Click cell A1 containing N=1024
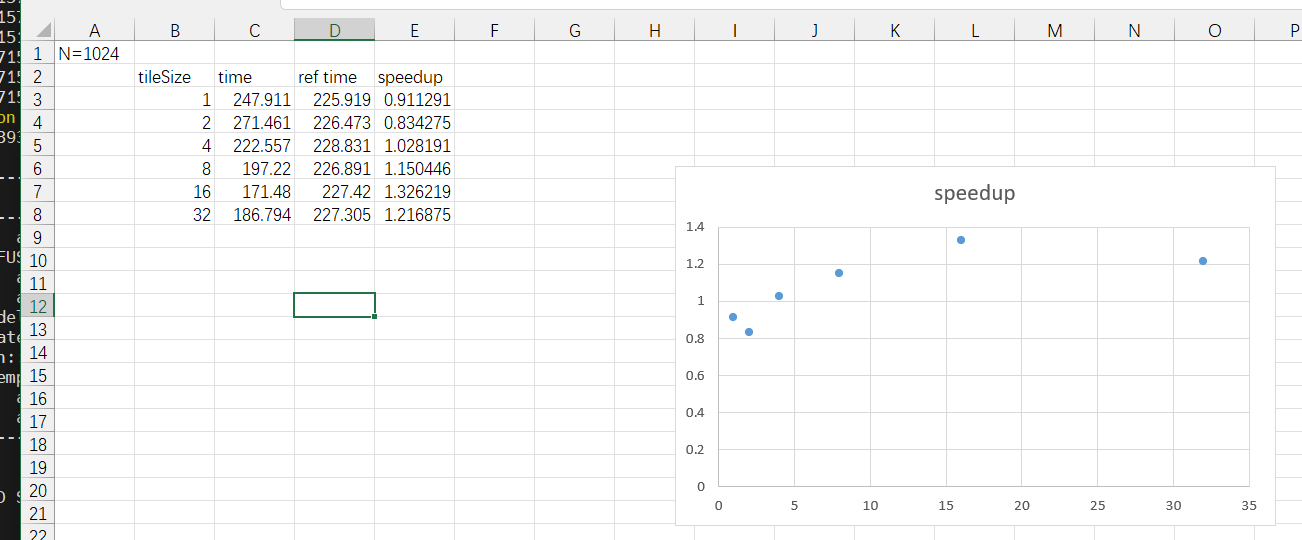 click(x=95, y=54)
